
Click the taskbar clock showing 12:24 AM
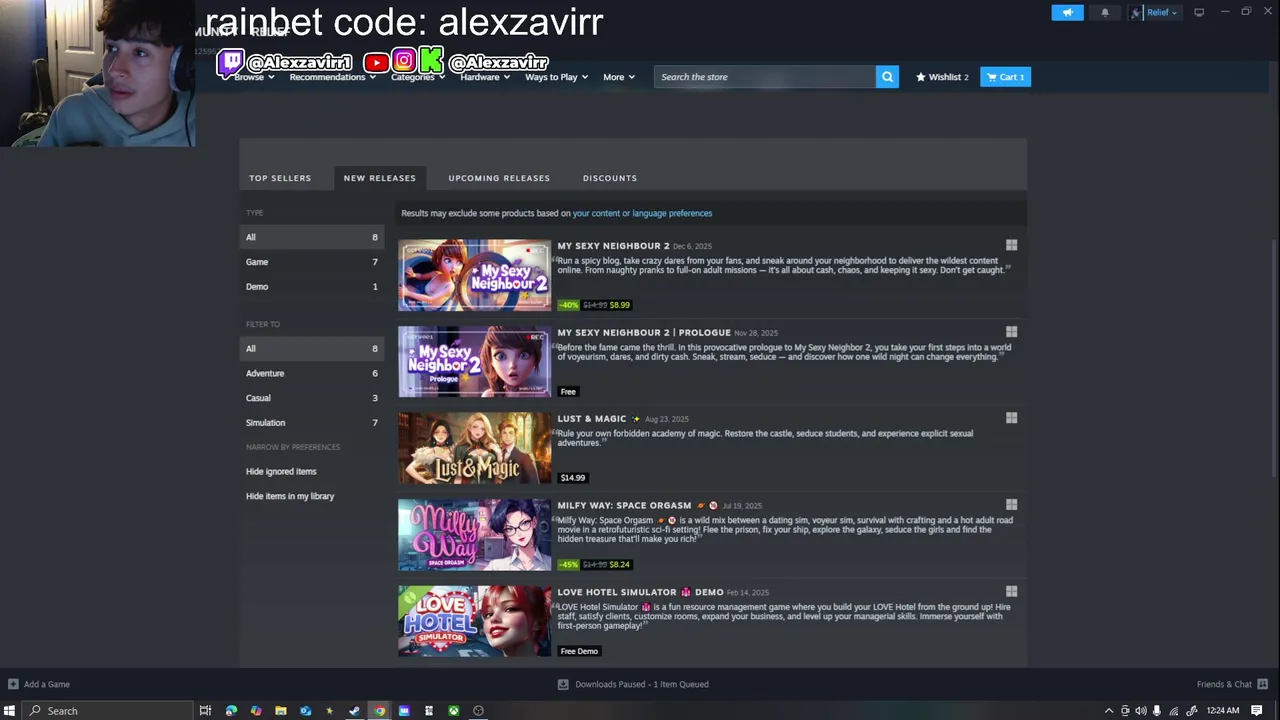click(x=1223, y=711)
